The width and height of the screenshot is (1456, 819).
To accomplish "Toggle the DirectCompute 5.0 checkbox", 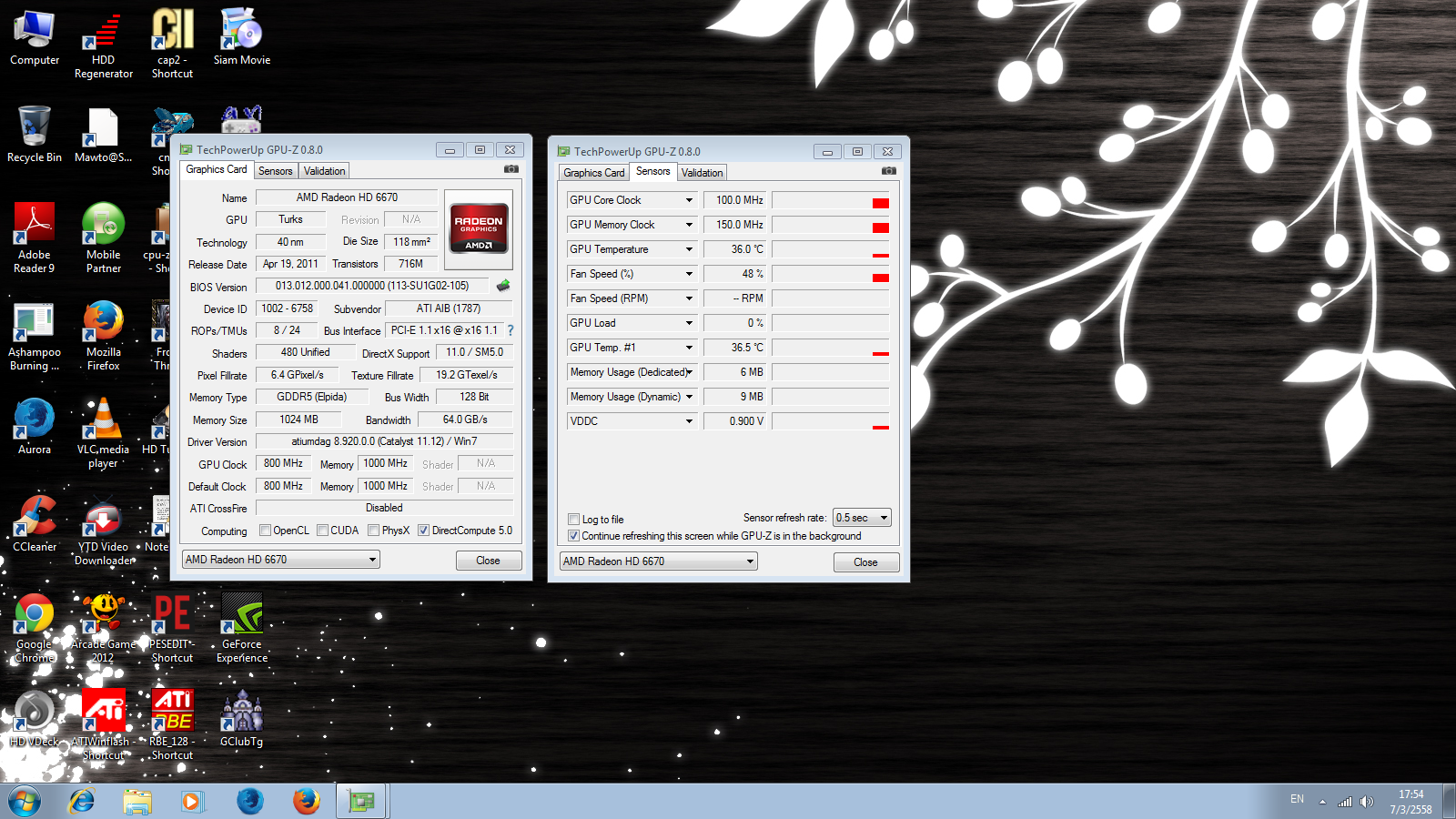I will pos(423,531).
